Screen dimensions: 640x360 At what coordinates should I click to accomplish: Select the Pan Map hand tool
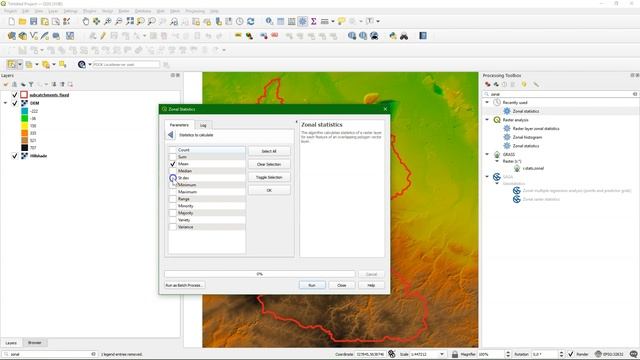[x=85, y=21]
